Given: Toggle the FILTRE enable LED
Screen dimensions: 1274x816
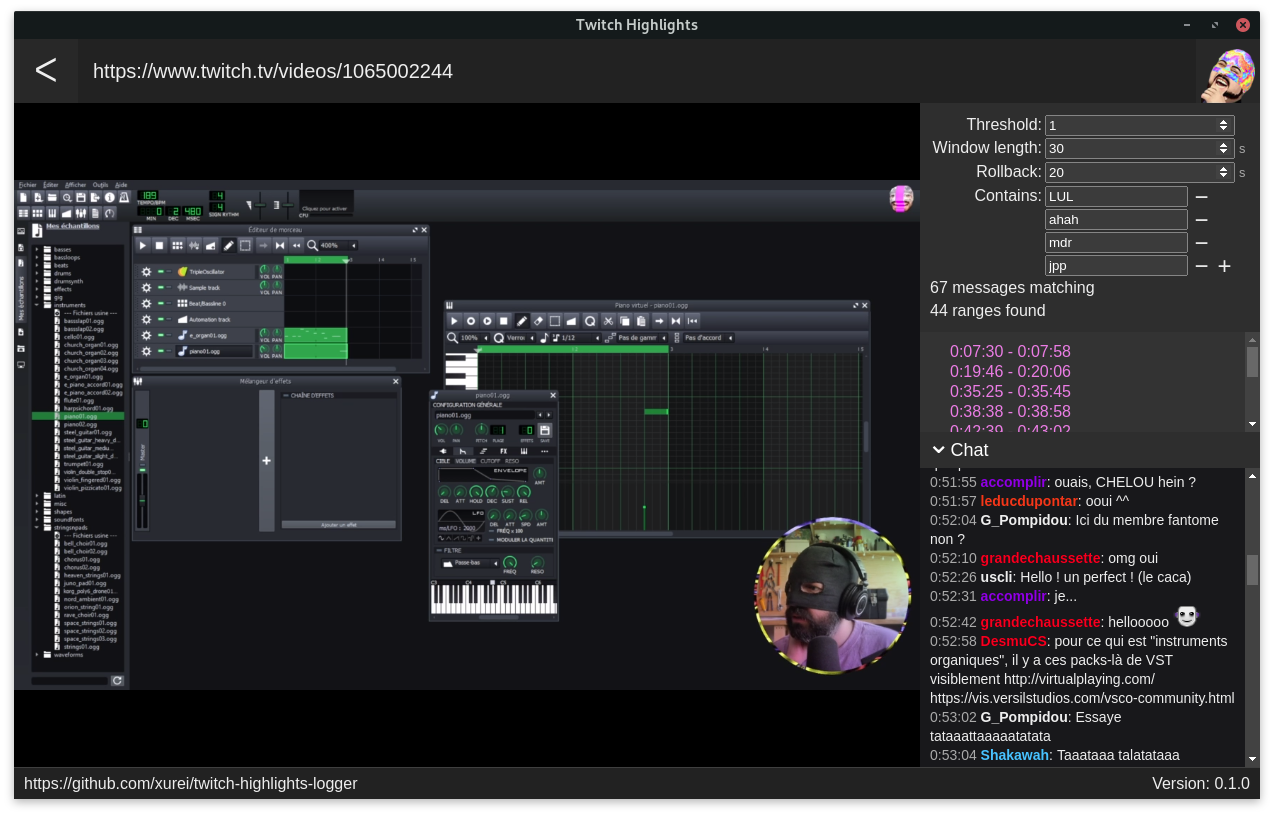Looking at the screenshot, I should tap(439, 550).
